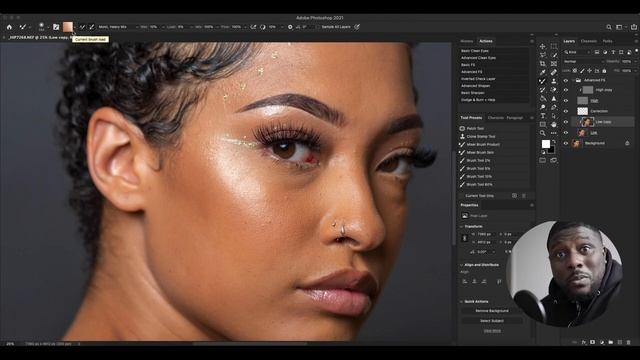
Task: Click the Remove Background button
Action: [x=492, y=311]
